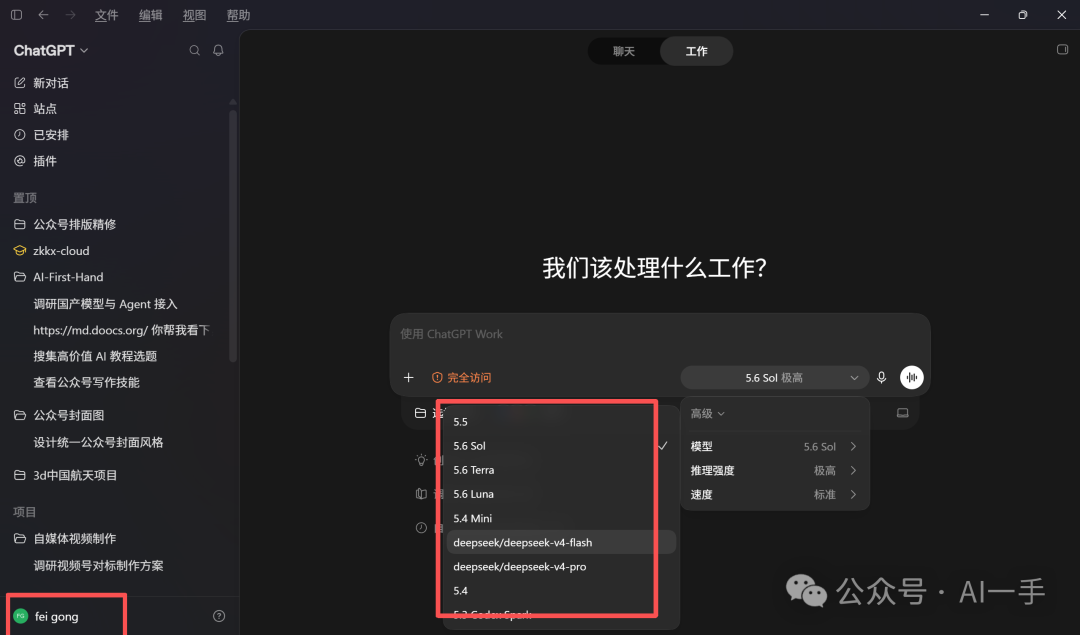
Task: Select model 5.6 Sol
Action: coord(561,446)
